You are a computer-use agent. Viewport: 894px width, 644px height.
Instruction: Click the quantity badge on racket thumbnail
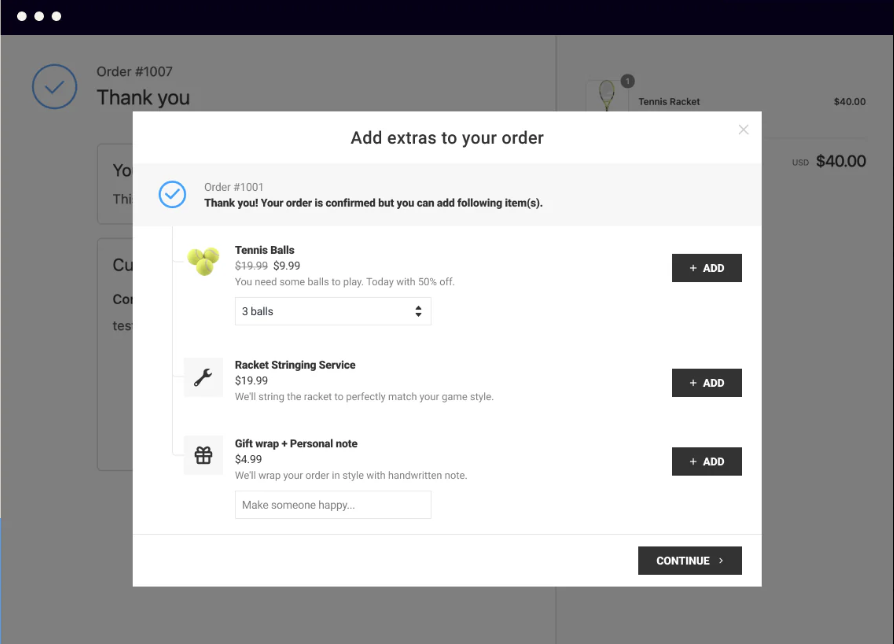click(627, 81)
